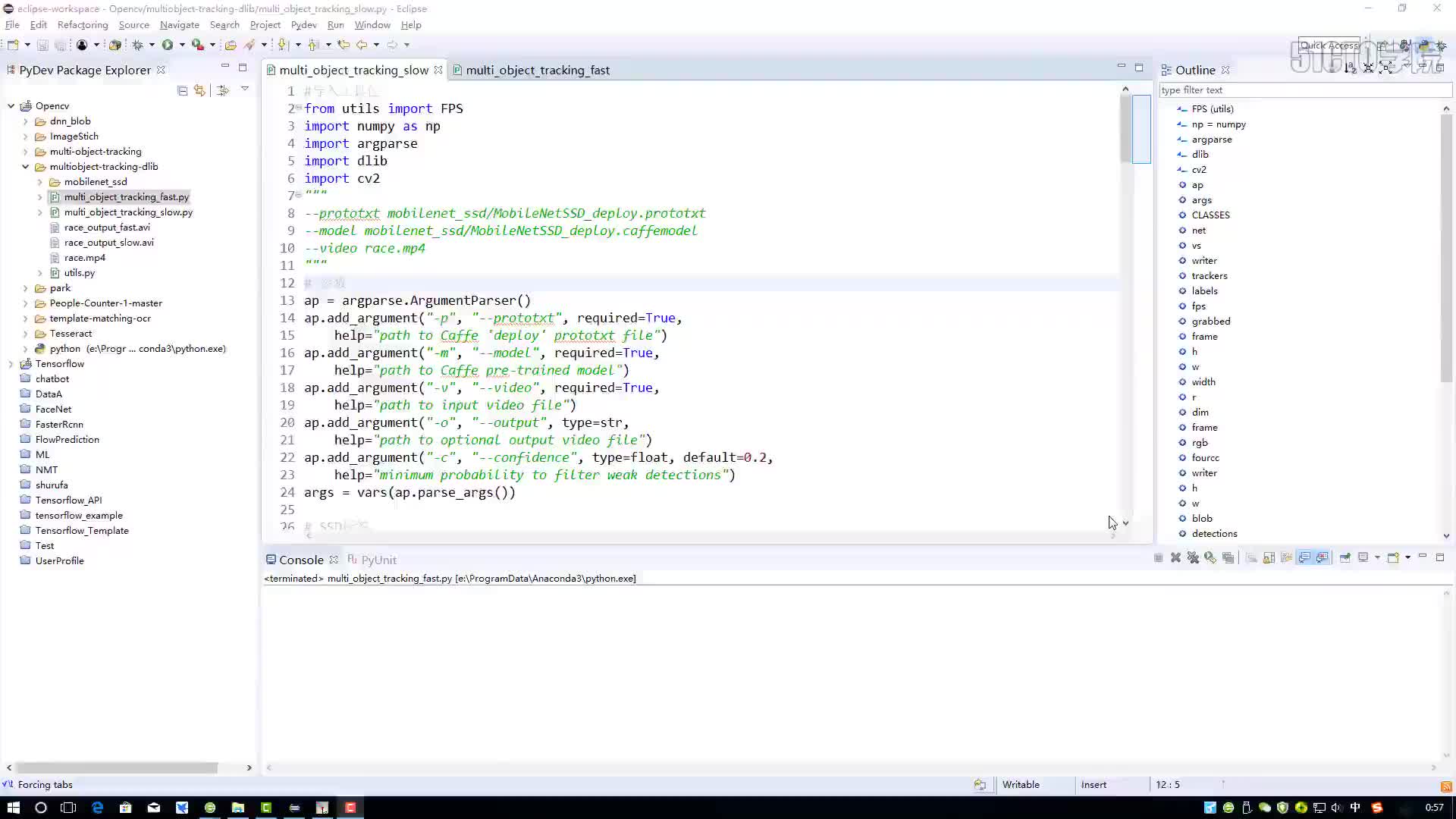Viewport: 1456px width, 819px height.
Task: Open the New file dropdown arrow in the toolbar
Action: [x=27, y=45]
